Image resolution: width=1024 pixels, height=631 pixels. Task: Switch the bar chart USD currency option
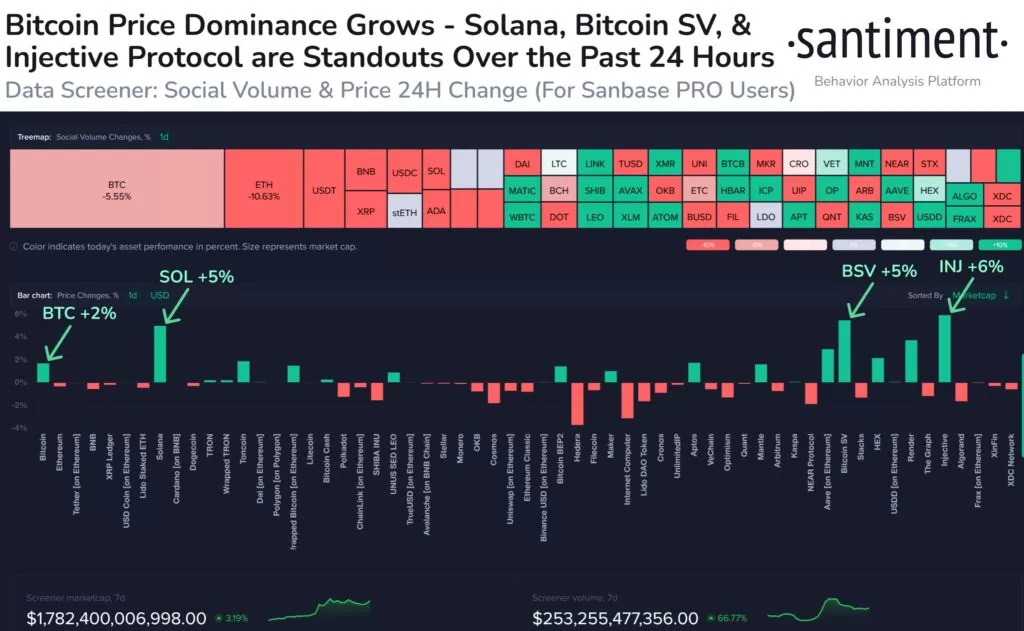[x=160, y=295]
